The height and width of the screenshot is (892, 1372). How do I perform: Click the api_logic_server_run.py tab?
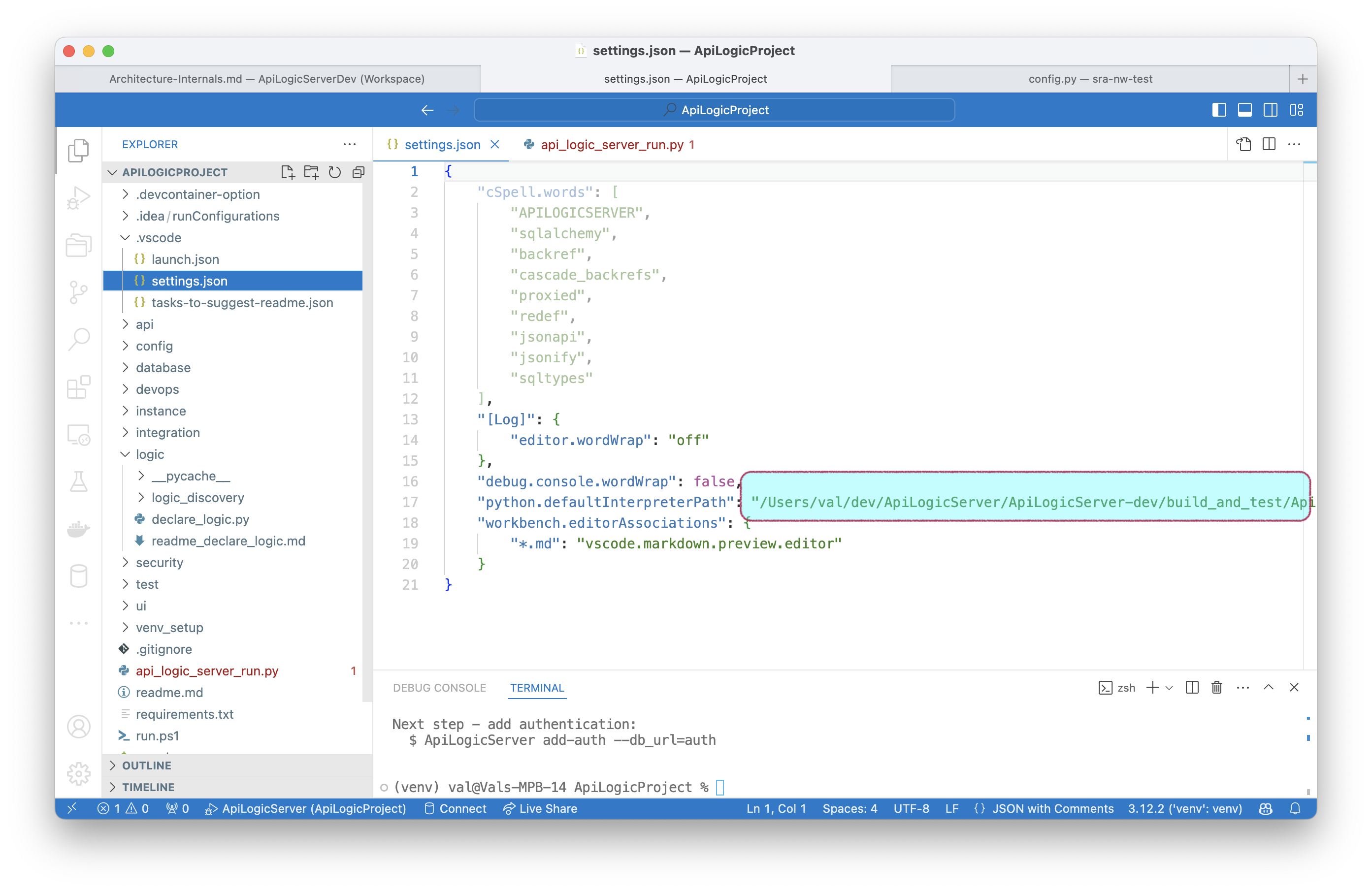610,144
